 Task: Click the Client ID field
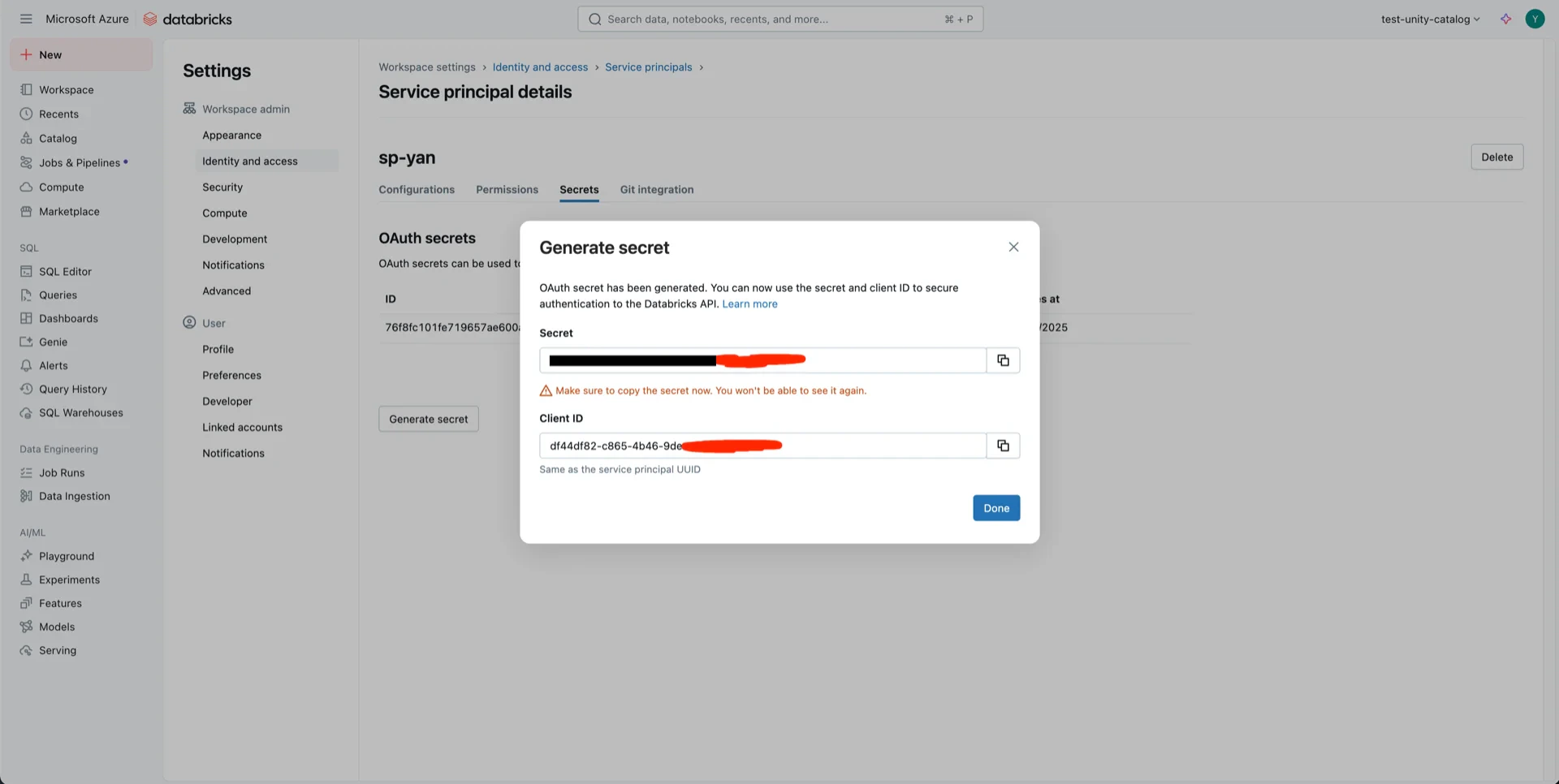(763, 446)
